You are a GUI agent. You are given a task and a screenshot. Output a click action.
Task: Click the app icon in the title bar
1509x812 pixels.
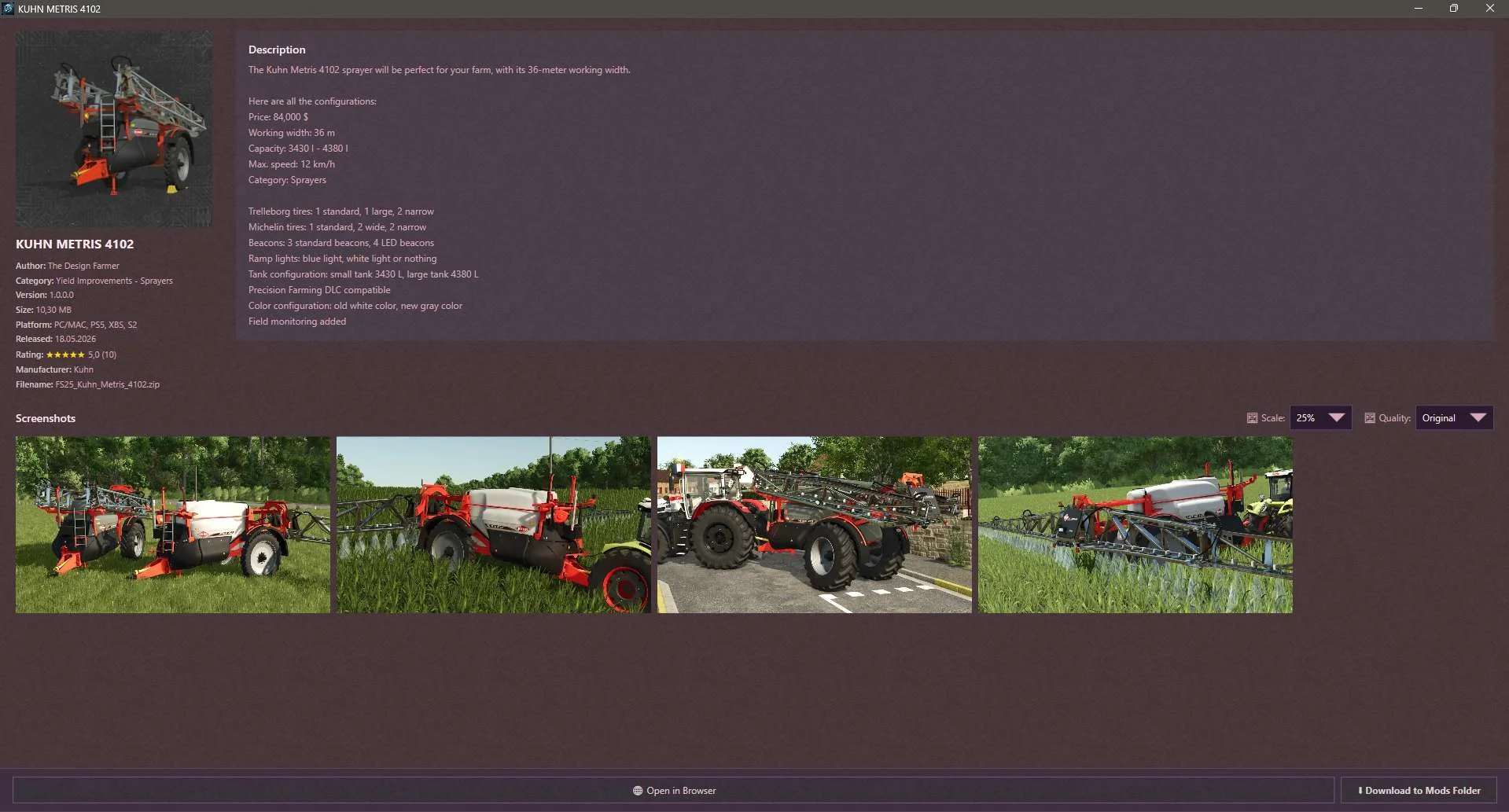(8, 9)
